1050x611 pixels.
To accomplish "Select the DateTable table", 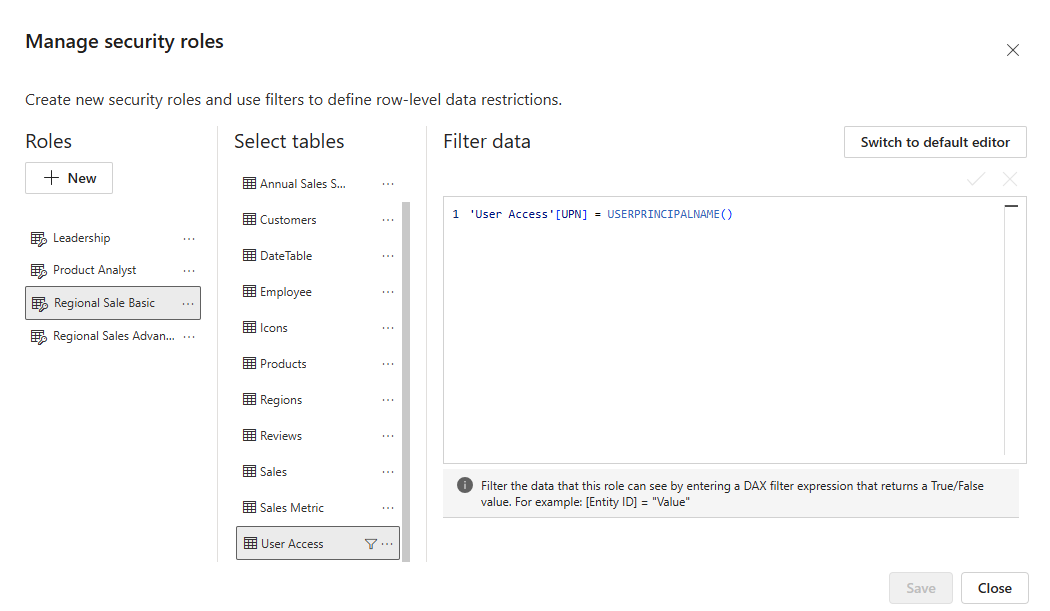I will point(318,256).
